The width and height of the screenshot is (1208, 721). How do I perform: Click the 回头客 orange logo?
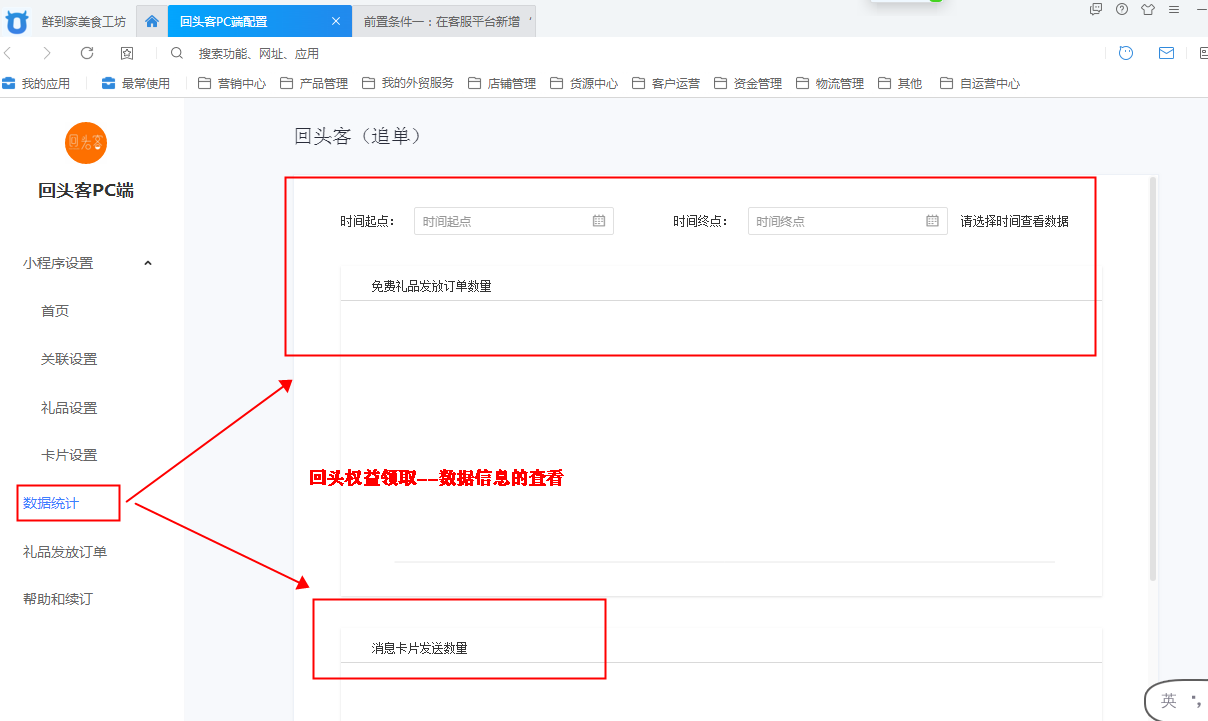click(x=86, y=143)
